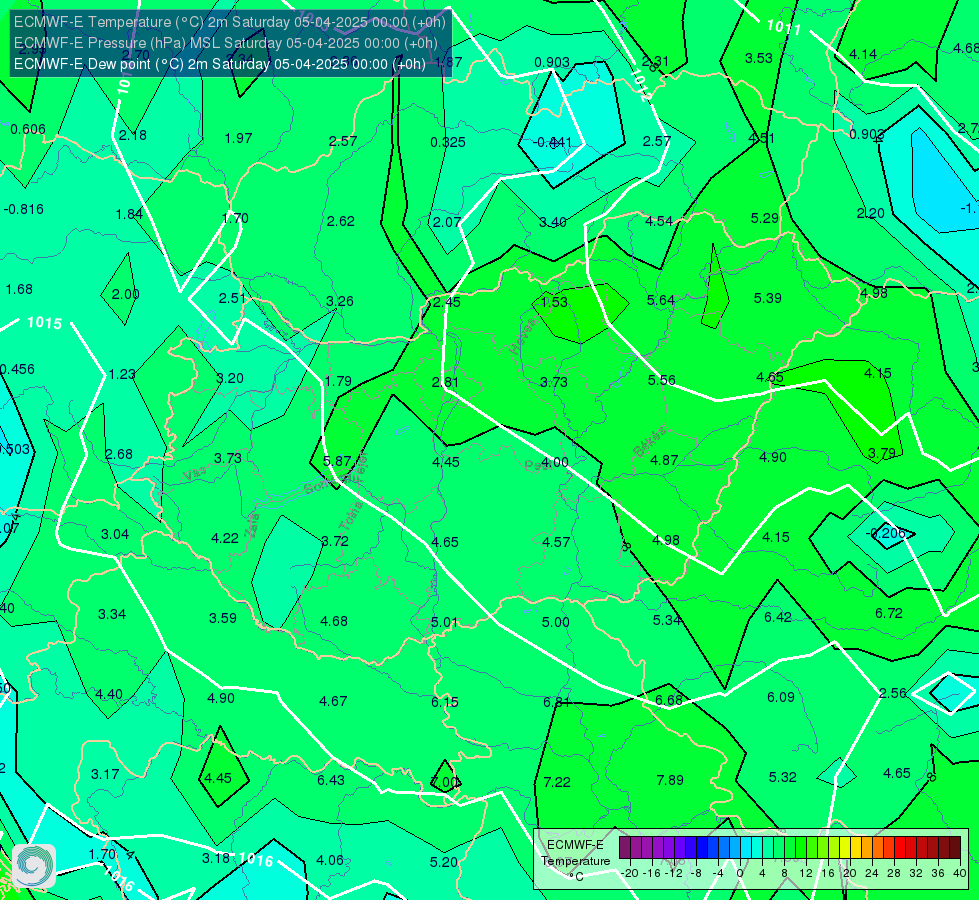The image size is (979, 900).
Task: Click the dew point value 5.87
Action: tap(337, 461)
